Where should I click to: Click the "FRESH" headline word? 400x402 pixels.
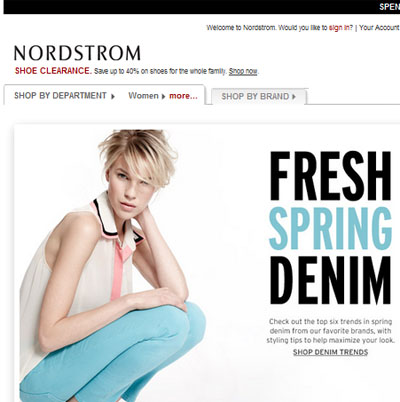point(330,175)
